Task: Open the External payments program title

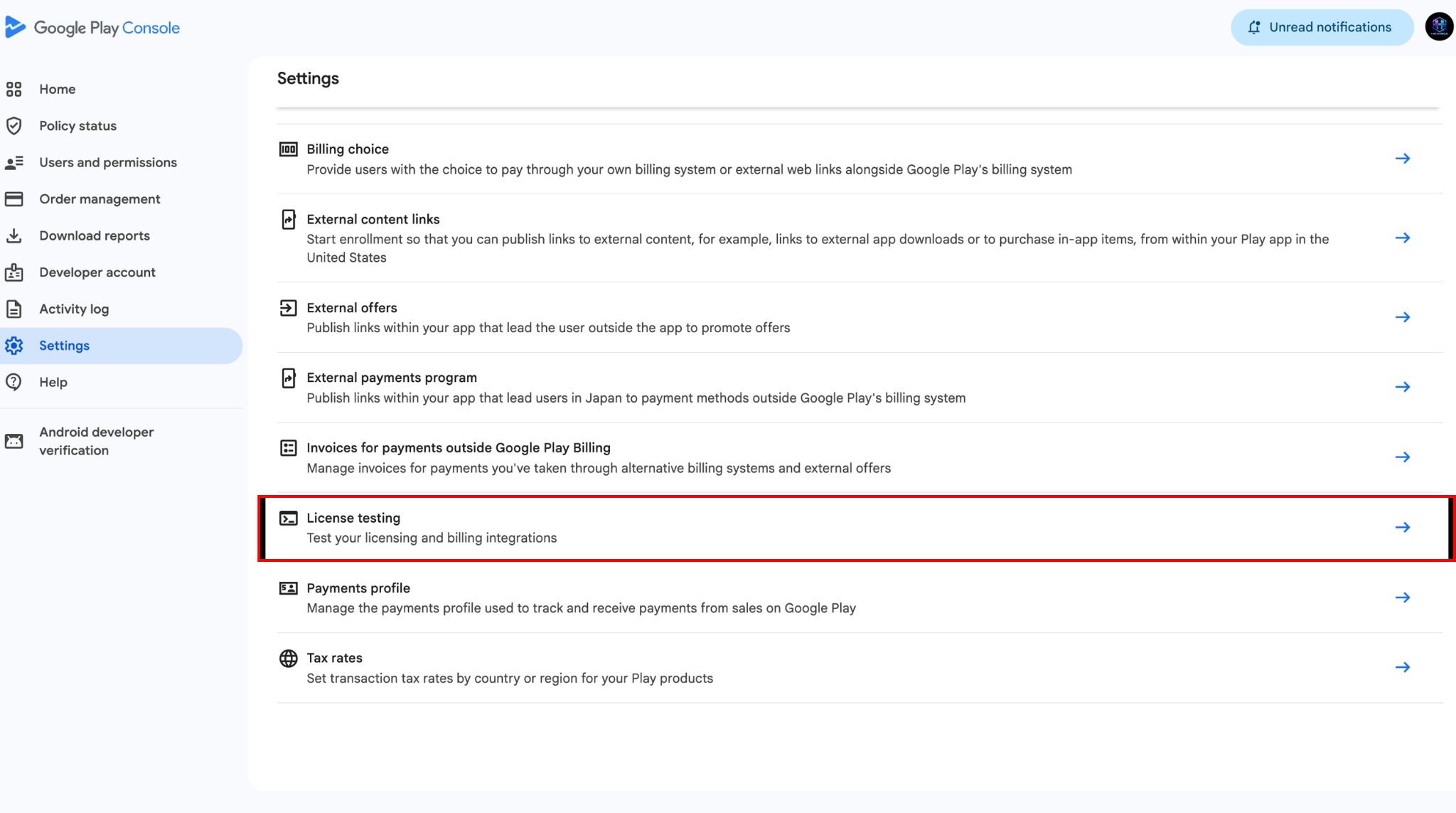Action: [x=392, y=378]
